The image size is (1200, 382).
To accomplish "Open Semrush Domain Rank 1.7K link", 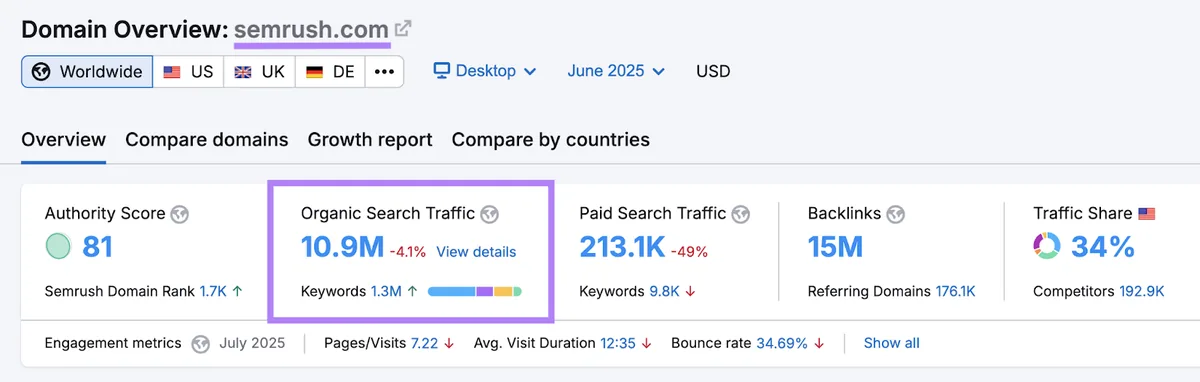I will coord(212,292).
